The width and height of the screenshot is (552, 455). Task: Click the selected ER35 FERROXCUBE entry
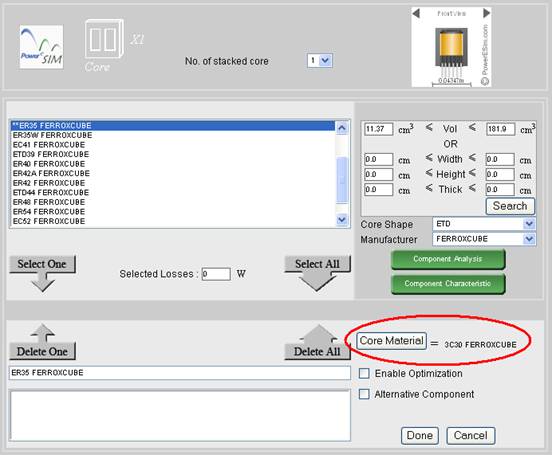pos(180,373)
